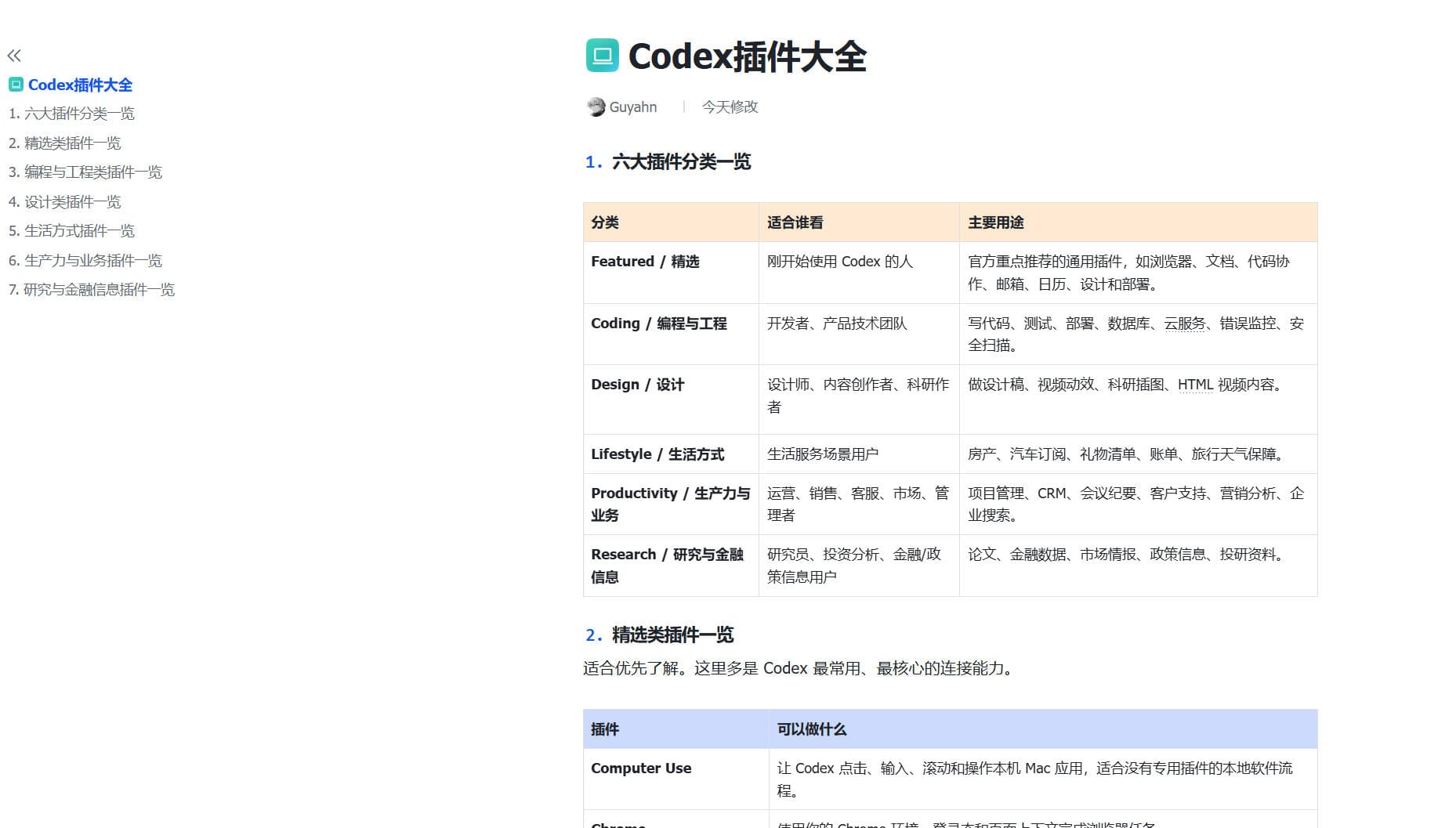Screen dimensions: 1456x828
Task: Click the cell 刚开始使用 Codex 的人
Action: tap(859, 273)
